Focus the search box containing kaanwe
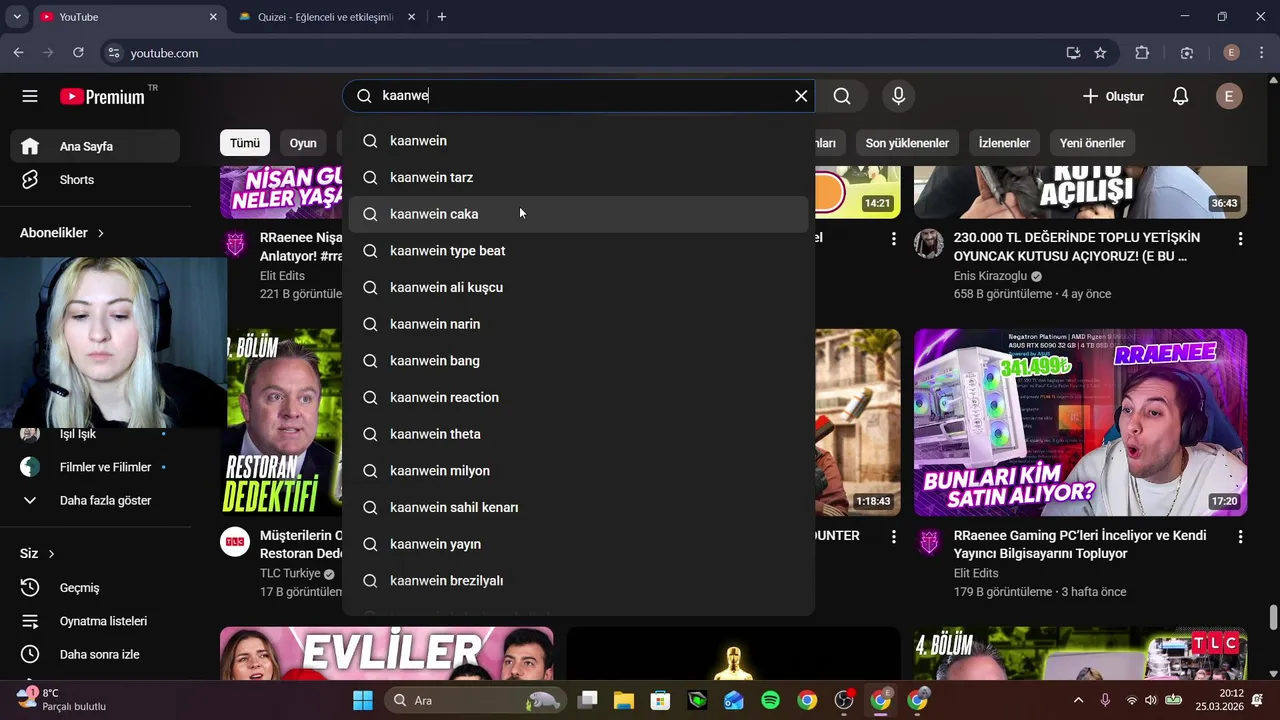 (x=580, y=96)
